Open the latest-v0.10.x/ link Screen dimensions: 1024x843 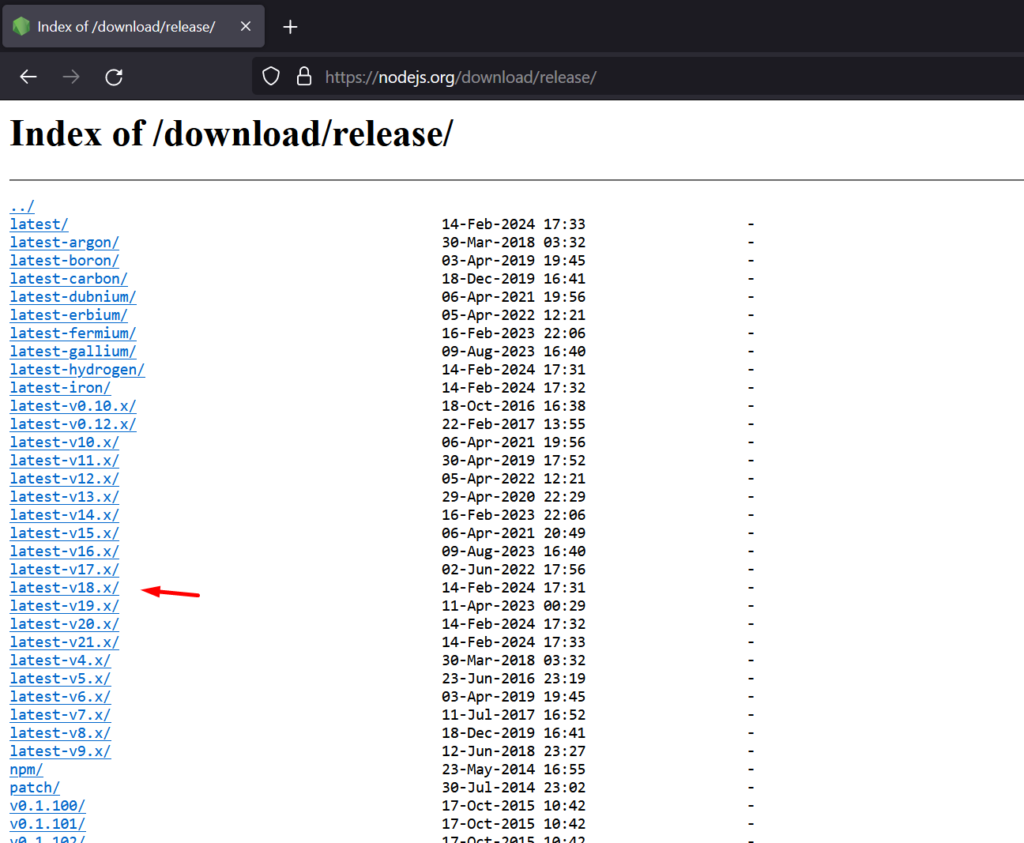pos(73,406)
